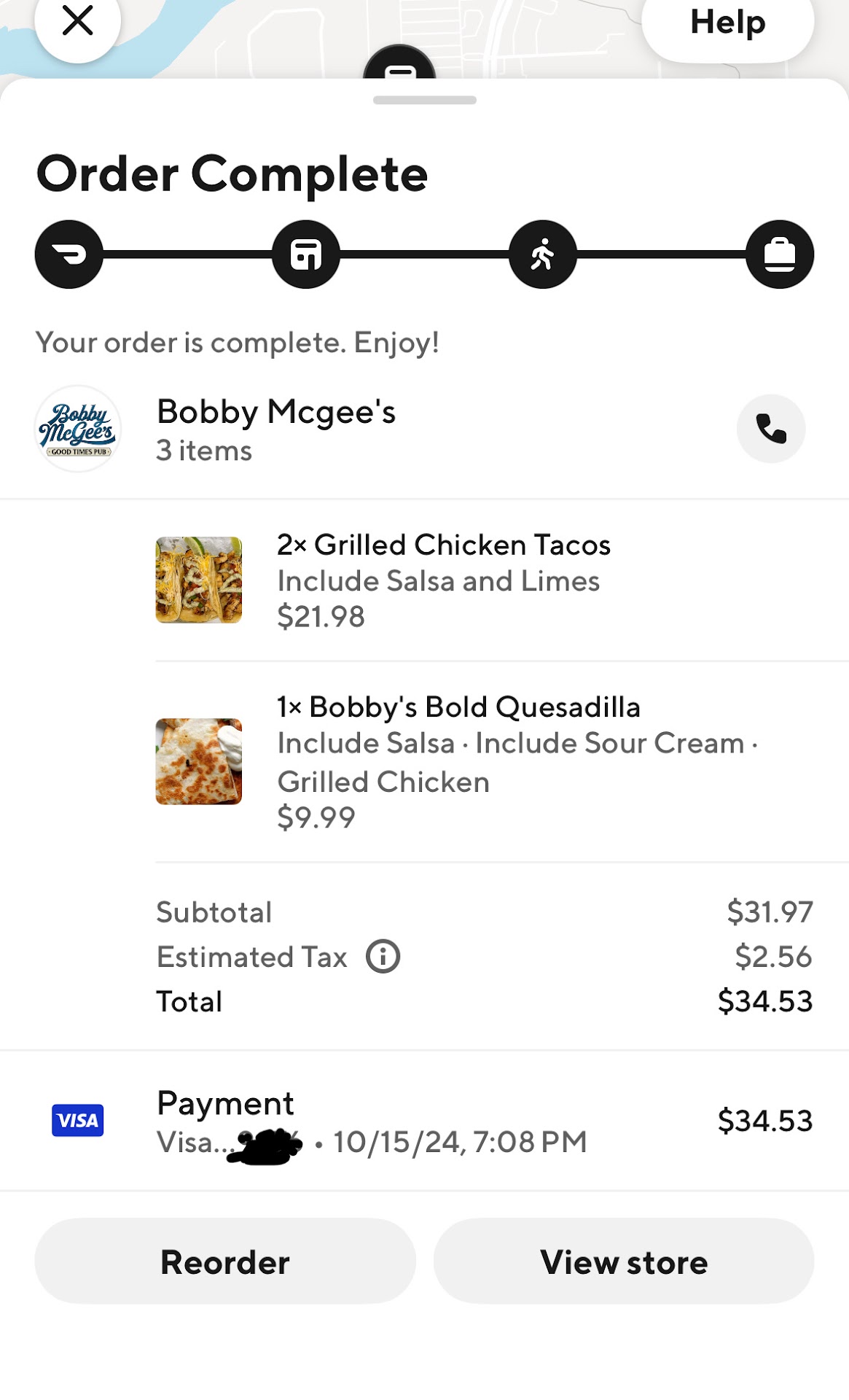Tap the walking person progress icon
The image size is (849, 1400).
(543, 254)
